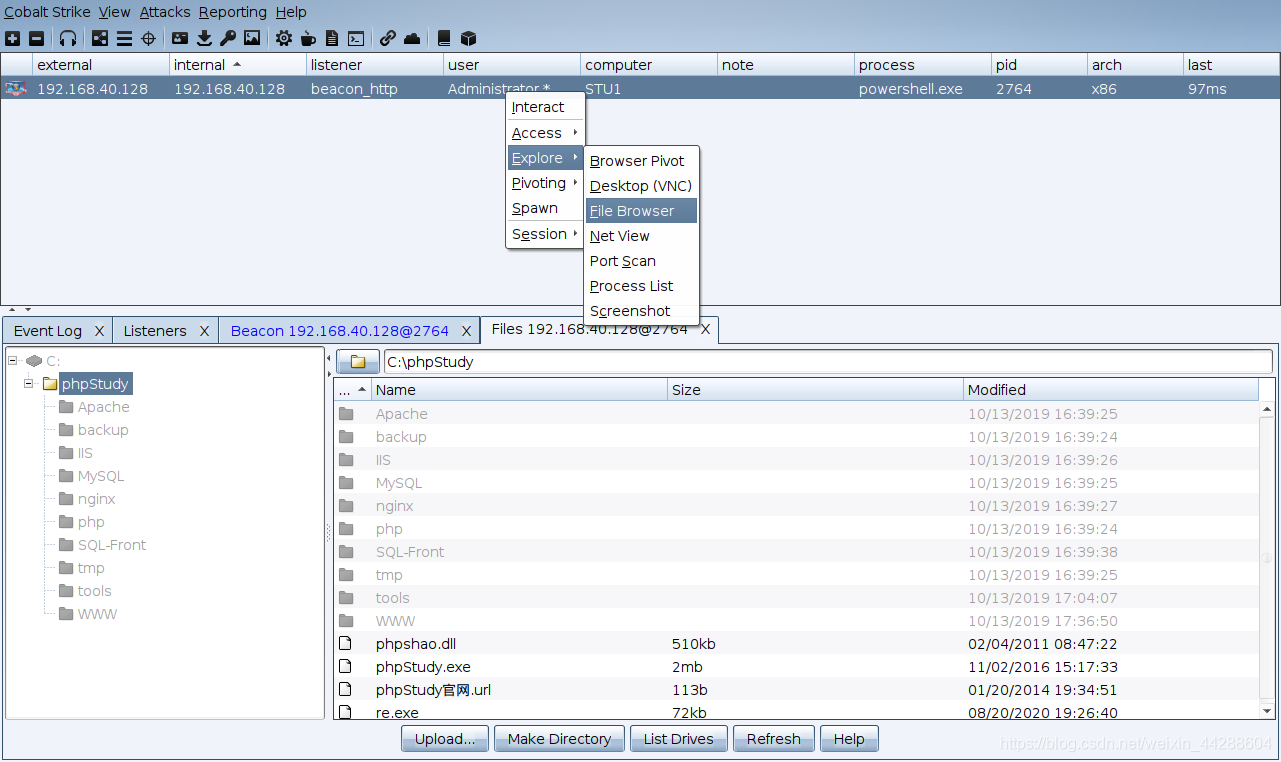This screenshot has width=1281, height=762.
Task: Choose Interact in context menu
Action: point(545,107)
